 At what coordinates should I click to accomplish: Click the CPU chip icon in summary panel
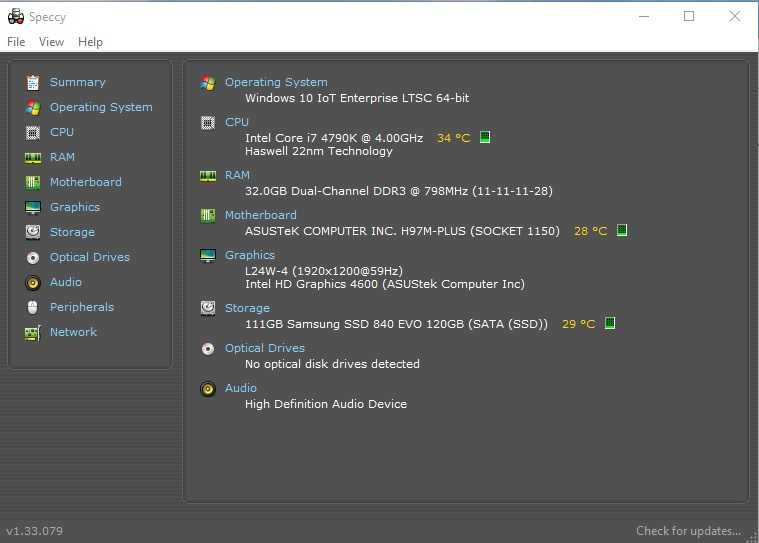[x=208, y=123]
